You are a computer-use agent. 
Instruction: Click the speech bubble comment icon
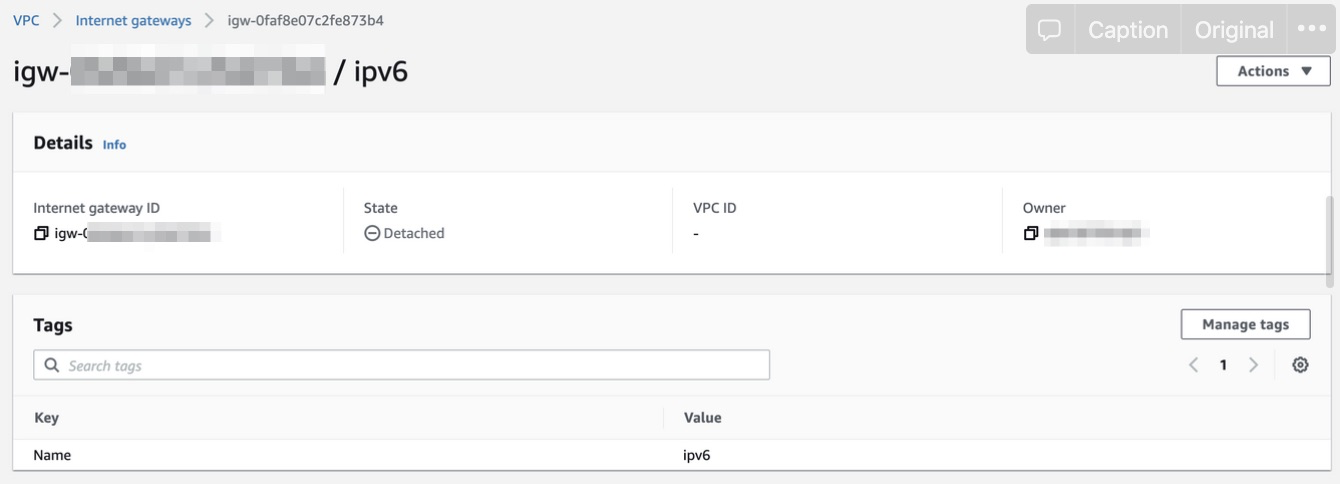[x=1049, y=30]
